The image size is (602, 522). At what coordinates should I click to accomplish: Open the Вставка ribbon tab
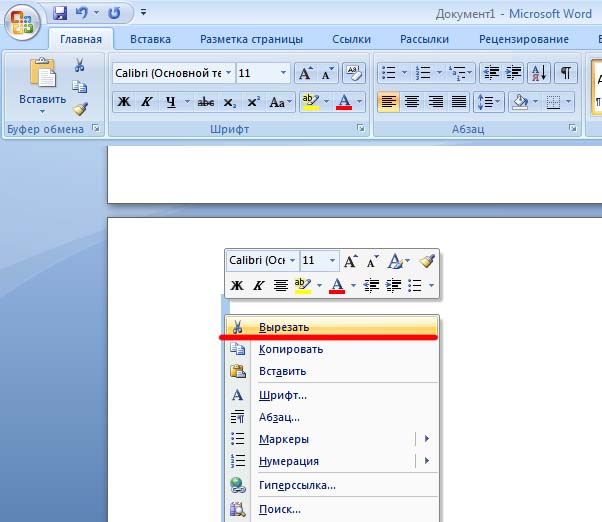pos(150,39)
